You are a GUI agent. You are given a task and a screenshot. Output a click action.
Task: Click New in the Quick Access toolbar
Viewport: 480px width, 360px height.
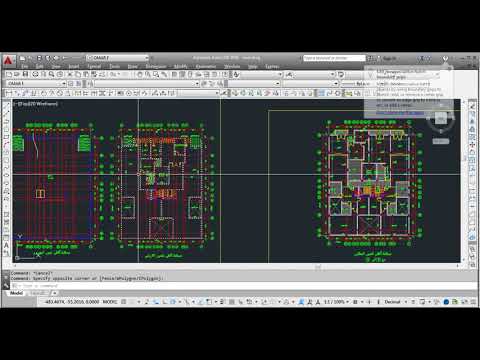click(x=22, y=58)
